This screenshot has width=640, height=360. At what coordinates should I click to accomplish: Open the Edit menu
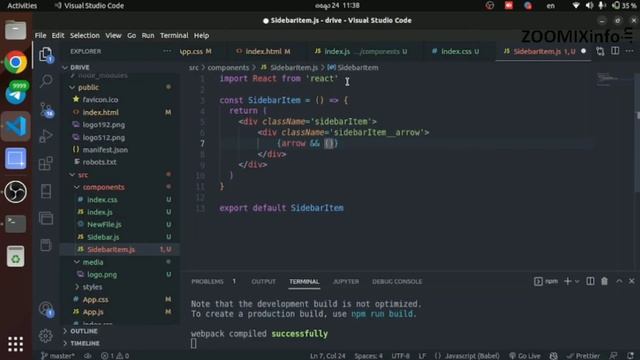coord(58,36)
